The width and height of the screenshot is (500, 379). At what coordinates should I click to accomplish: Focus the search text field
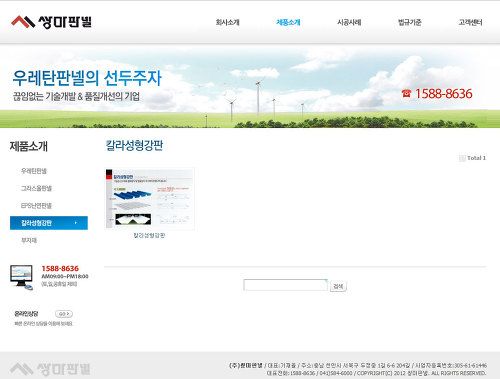pos(285,285)
